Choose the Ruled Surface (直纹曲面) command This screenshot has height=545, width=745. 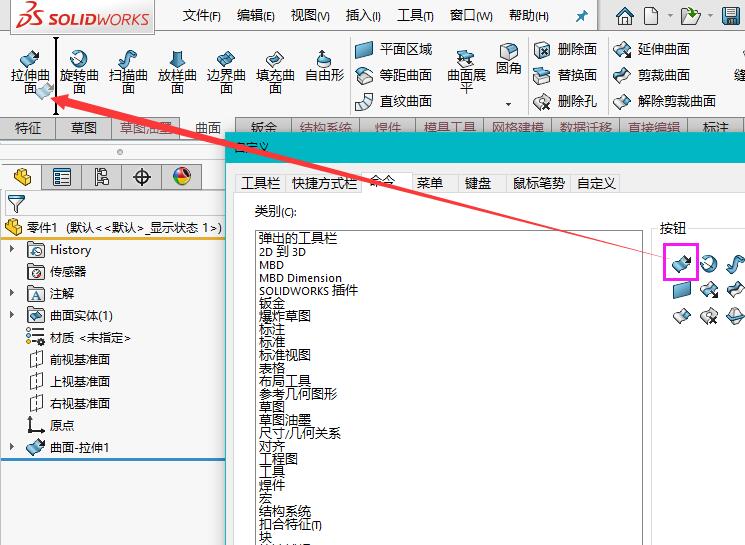(393, 101)
